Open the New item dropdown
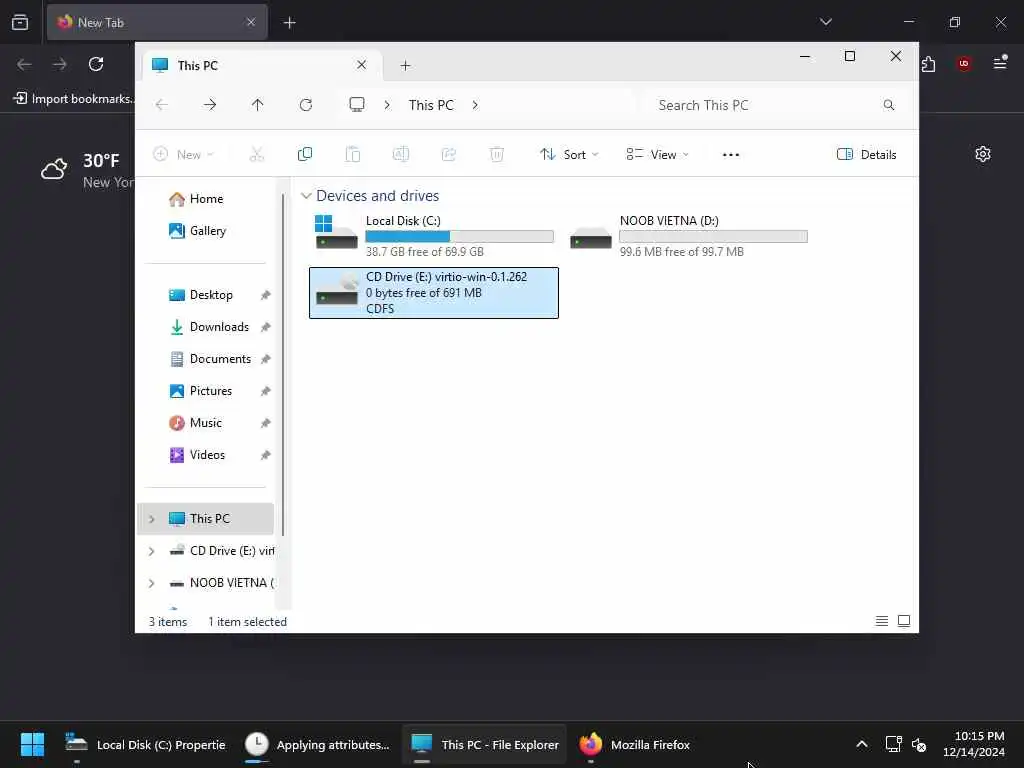 184,155
